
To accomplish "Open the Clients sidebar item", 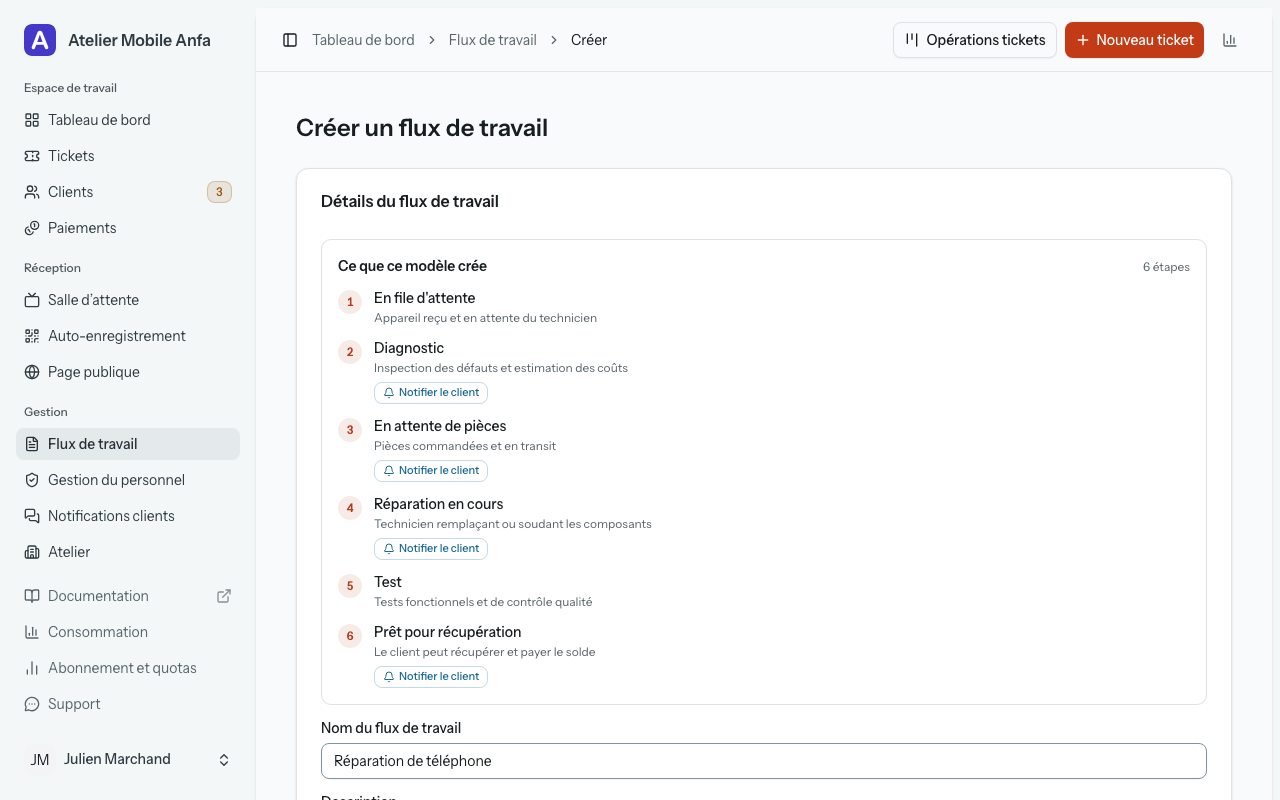I will 128,192.
